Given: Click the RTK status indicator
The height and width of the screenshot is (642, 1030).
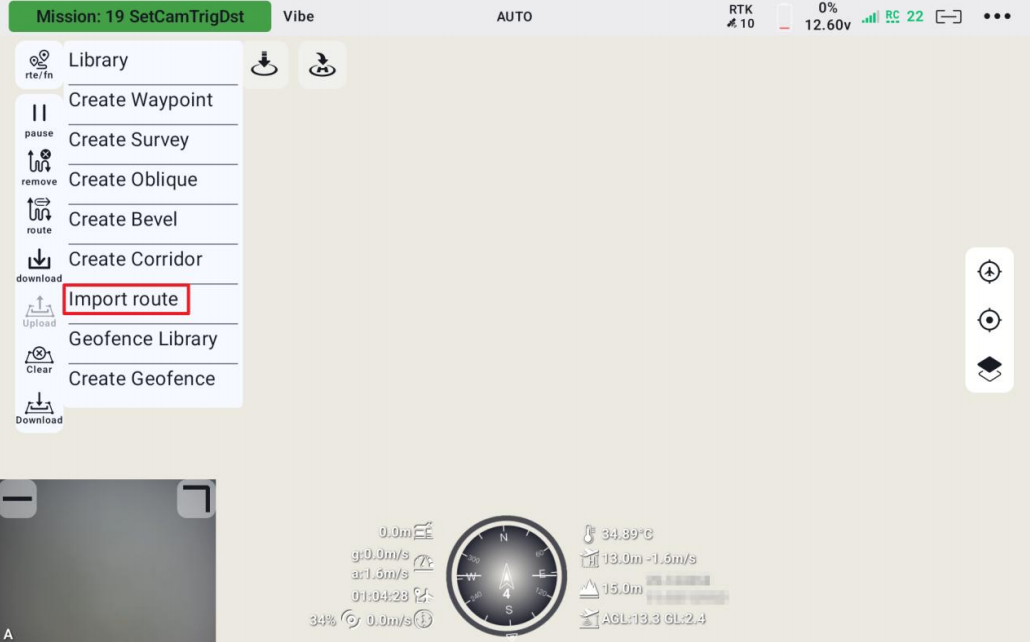Looking at the screenshot, I should [x=741, y=17].
